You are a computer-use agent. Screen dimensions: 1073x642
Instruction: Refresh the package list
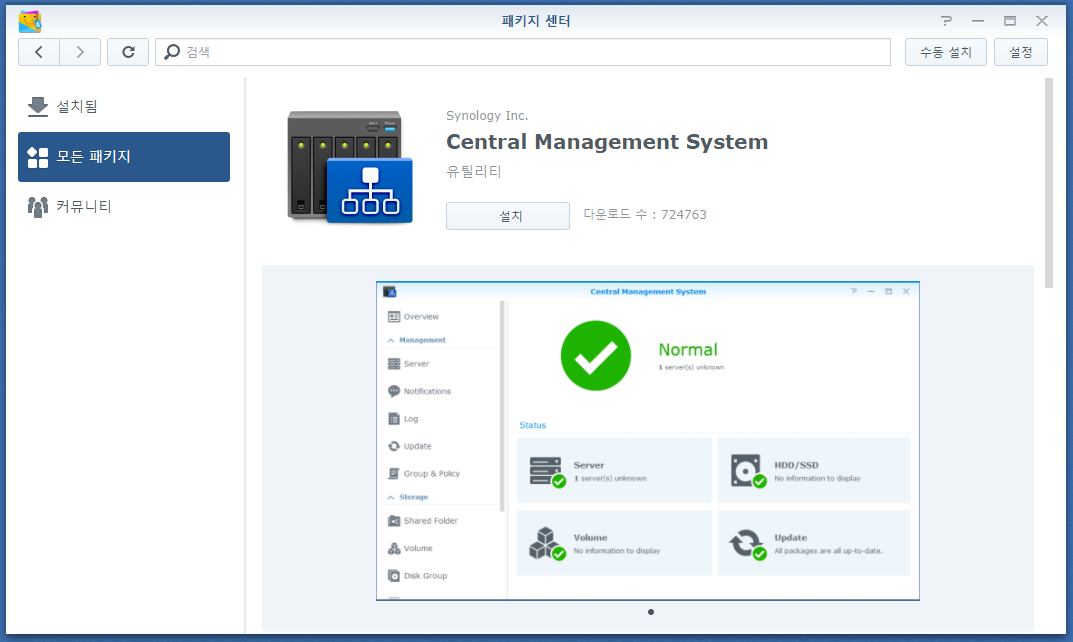click(128, 52)
